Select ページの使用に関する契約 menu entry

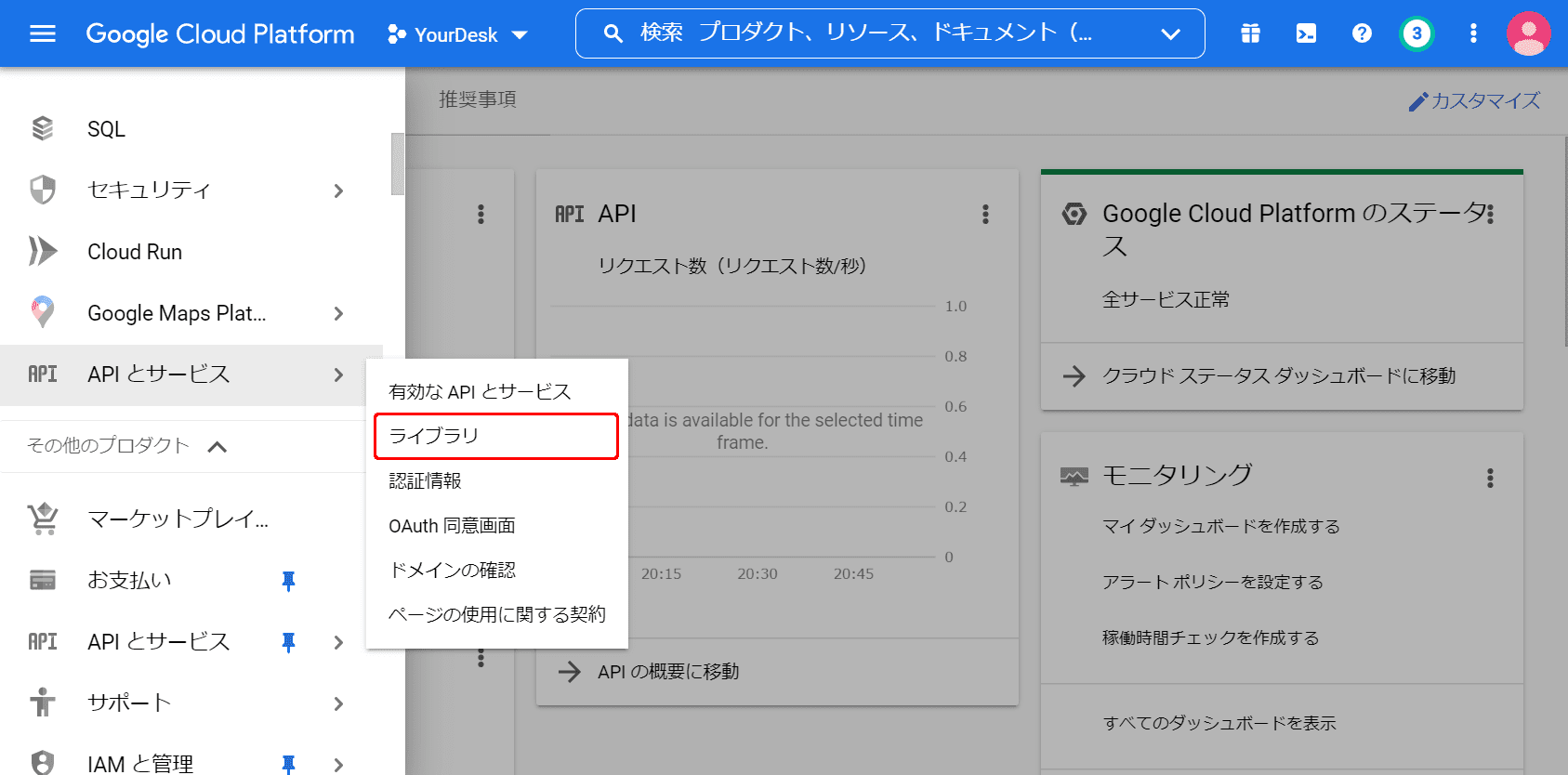pyautogui.click(x=496, y=614)
